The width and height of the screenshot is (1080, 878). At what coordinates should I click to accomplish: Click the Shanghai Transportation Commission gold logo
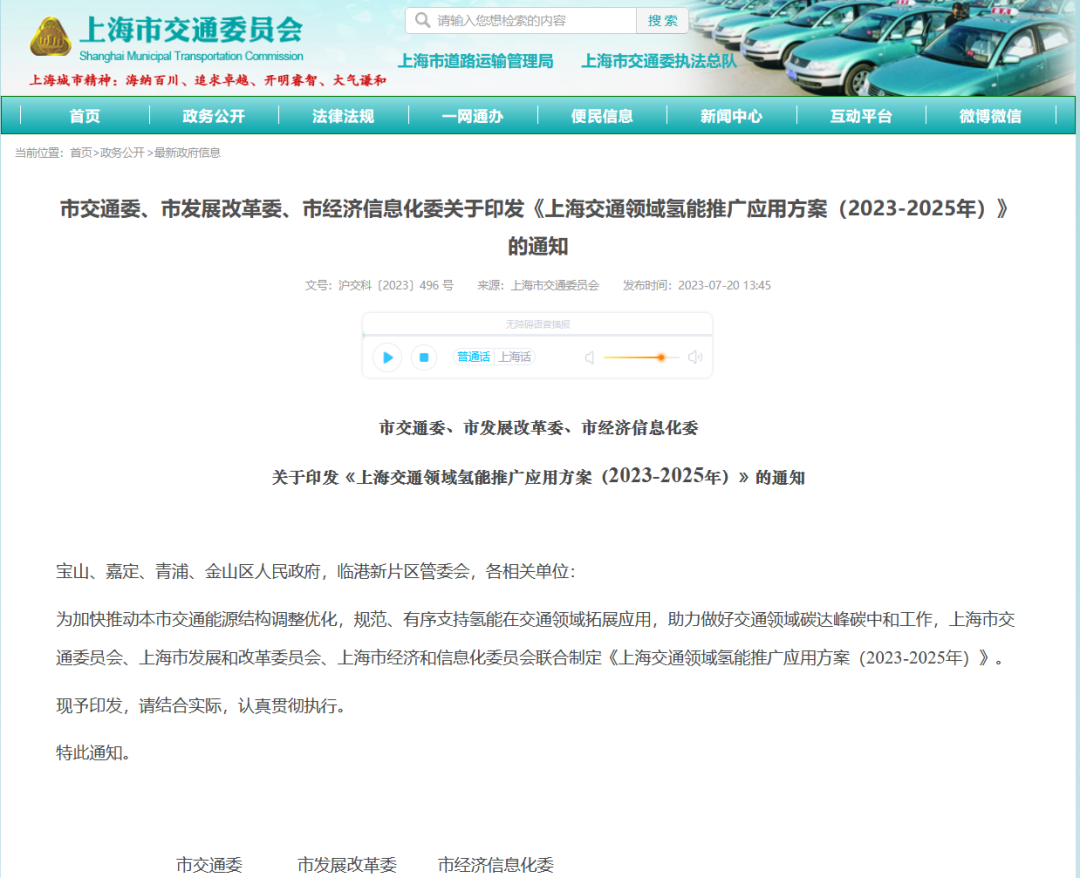[x=50, y=38]
